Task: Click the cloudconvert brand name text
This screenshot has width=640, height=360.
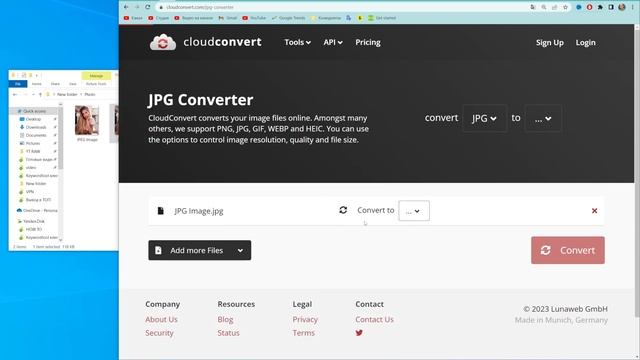Action: click(x=222, y=42)
